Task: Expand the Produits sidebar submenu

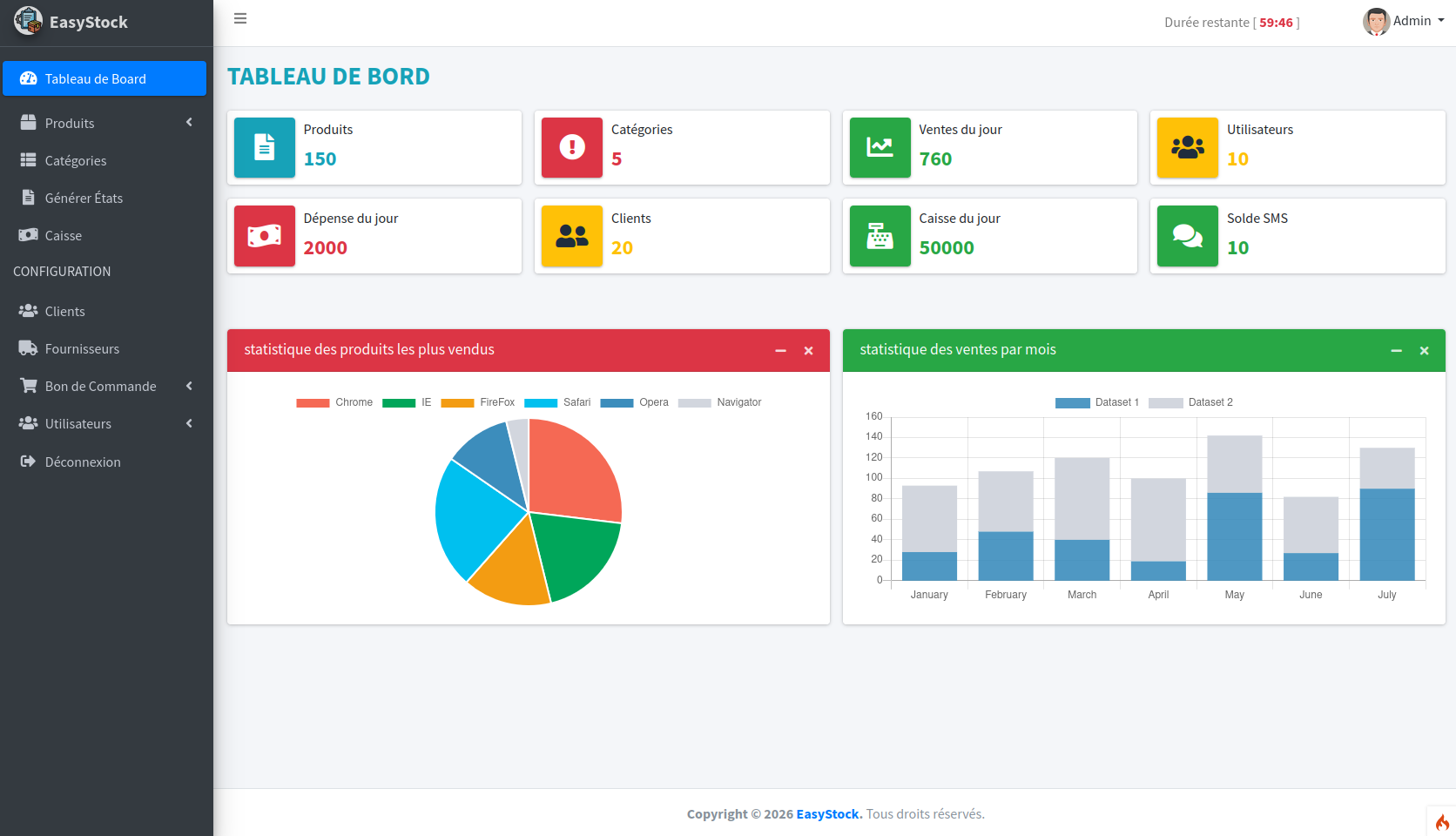Action: (x=104, y=123)
